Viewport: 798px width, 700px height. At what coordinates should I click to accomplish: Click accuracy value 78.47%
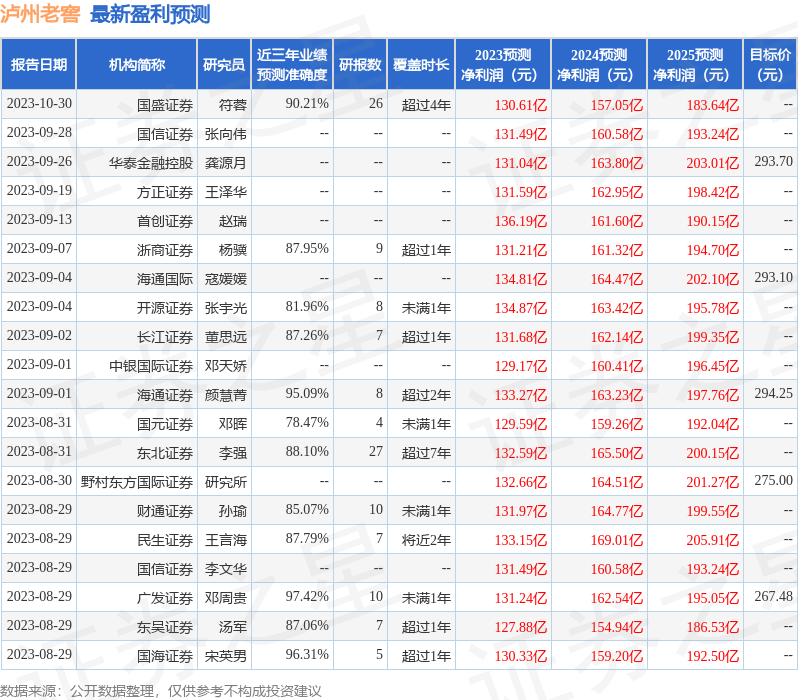pyautogui.click(x=307, y=423)
